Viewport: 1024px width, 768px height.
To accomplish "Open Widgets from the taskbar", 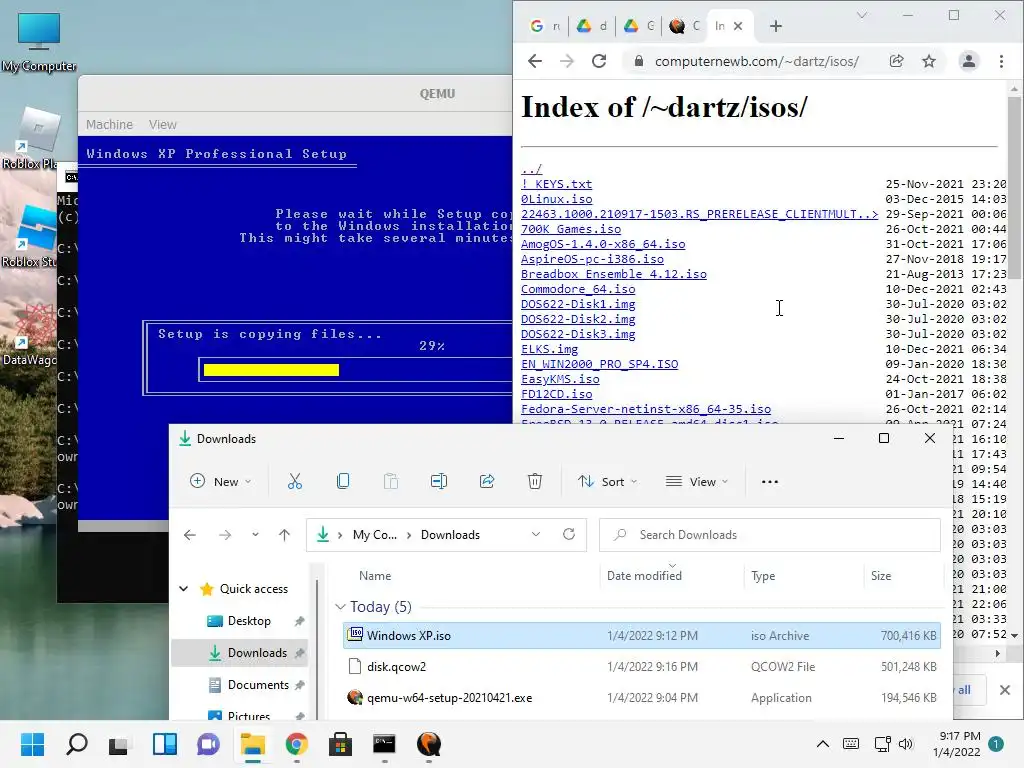I will pyautogui.click(x=165, y=744).
